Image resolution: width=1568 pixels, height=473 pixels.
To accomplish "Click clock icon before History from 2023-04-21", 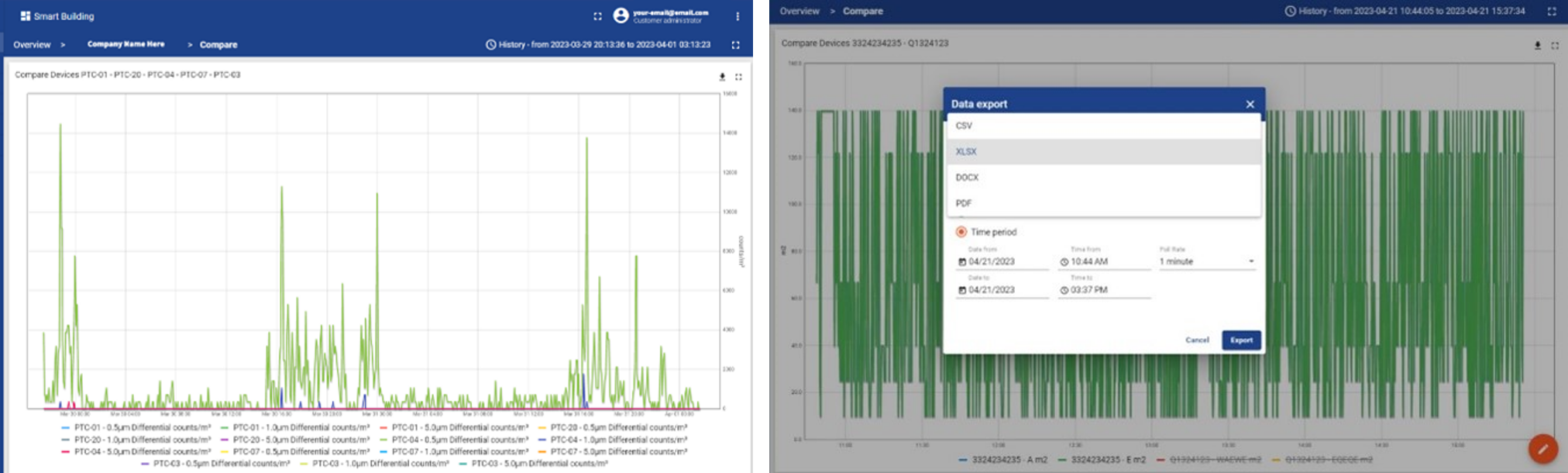I will pyautogui.click(x=1290, y=12).
